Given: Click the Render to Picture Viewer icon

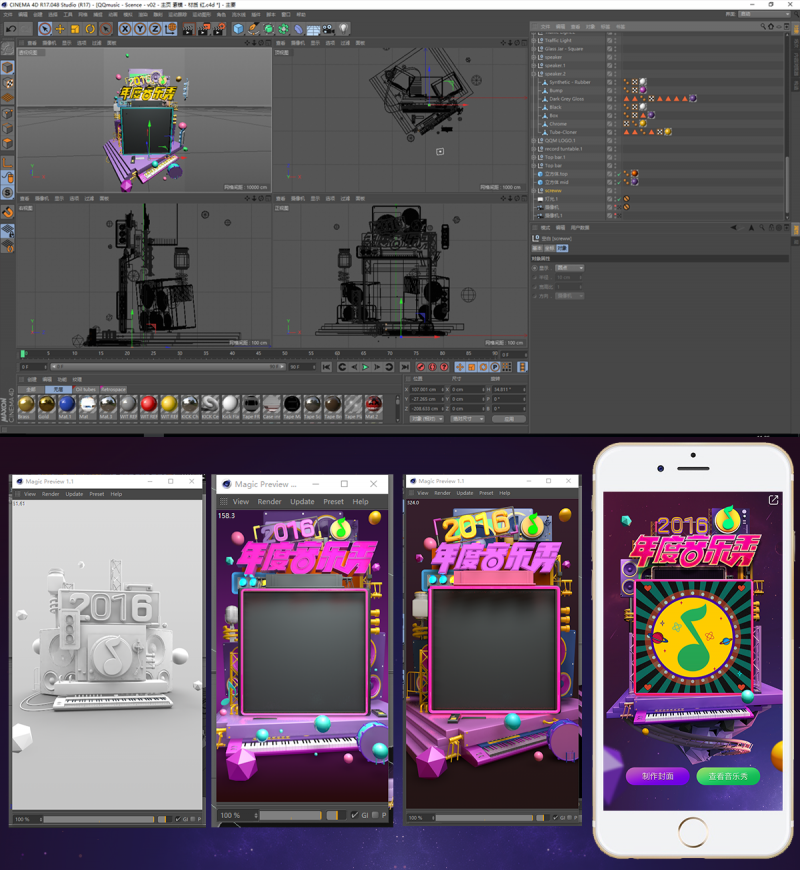Looking at the screenshot, I should 204,29.
